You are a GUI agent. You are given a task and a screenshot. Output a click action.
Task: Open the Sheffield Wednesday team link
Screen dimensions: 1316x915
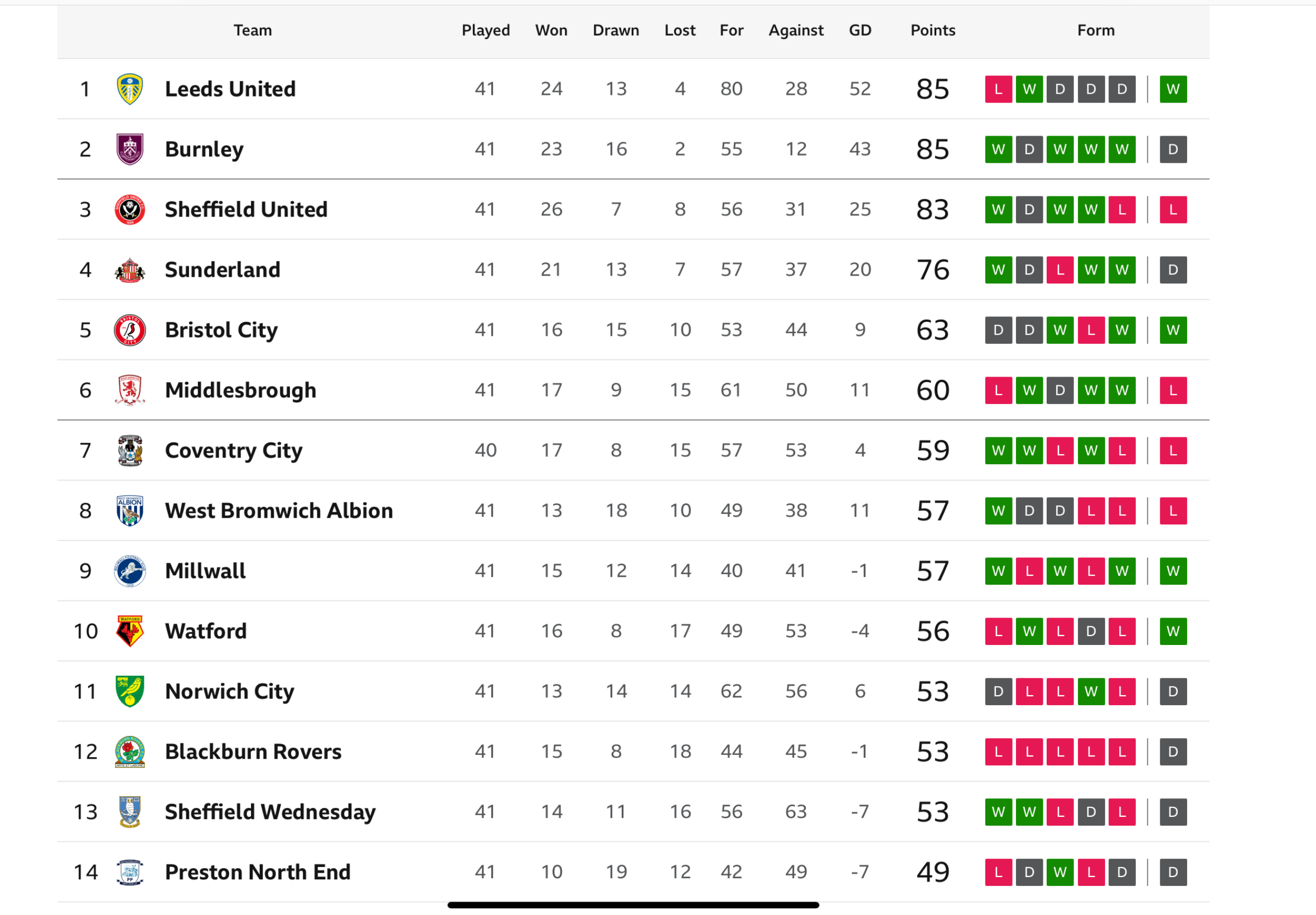click(270, 812)
